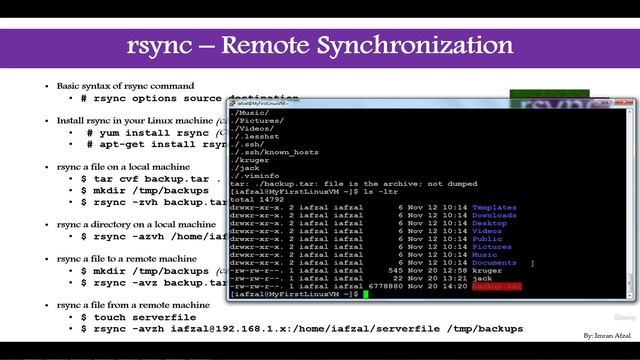Click the 'Install rsync in your Linux machine' bullet
The image size is (640, 360).
point(135,121)
